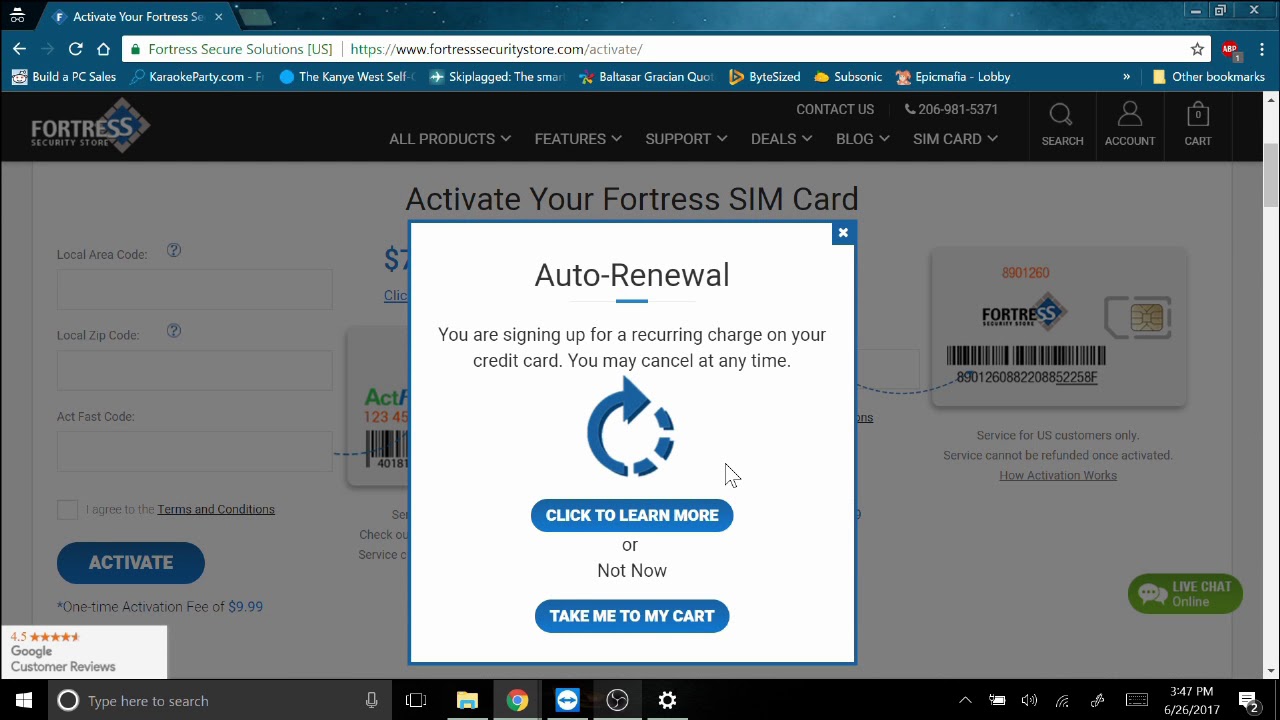Open Settings gear in taskbar
Viewport: 1280px width, 720px height.
tap(667, 700)
